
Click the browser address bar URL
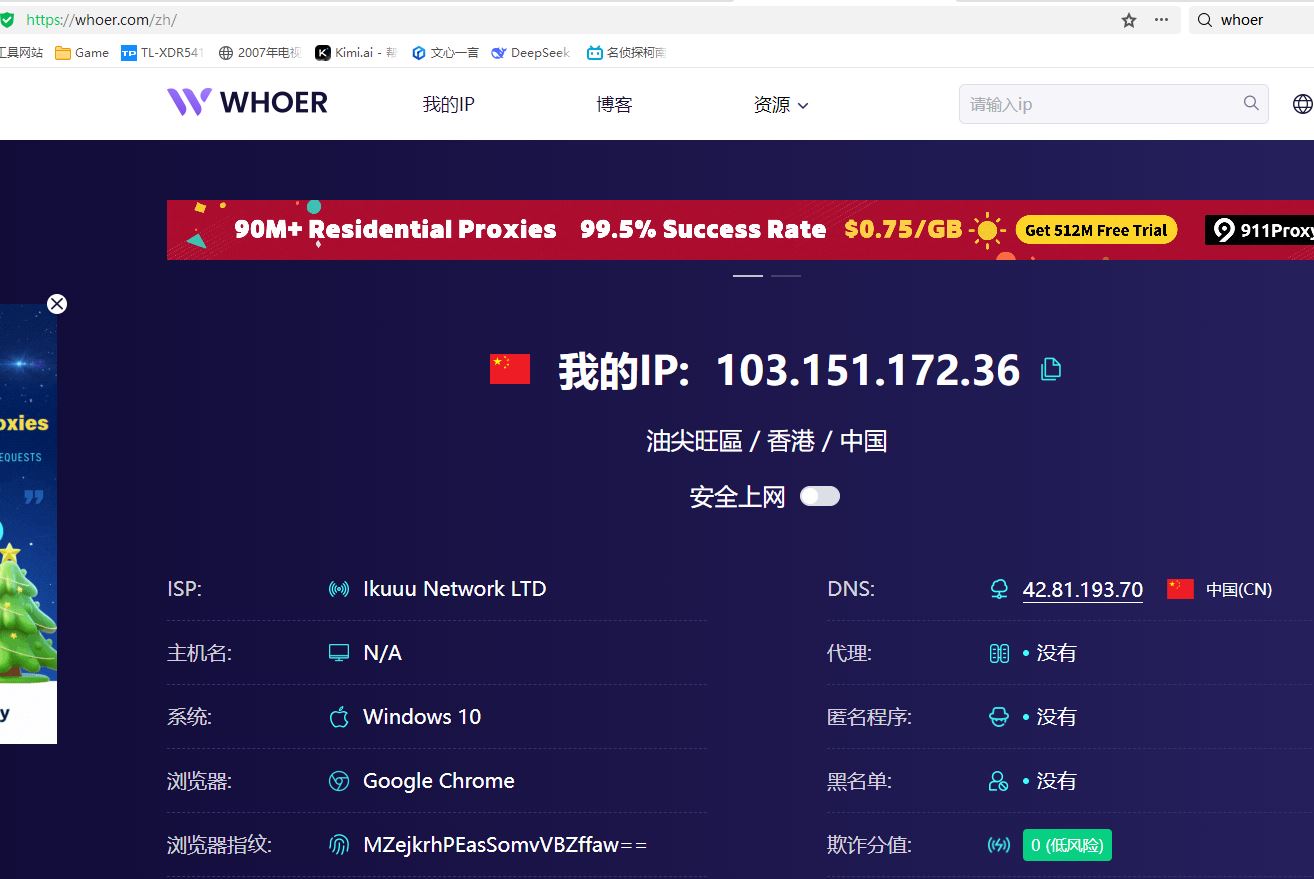(x=101, y=20)
